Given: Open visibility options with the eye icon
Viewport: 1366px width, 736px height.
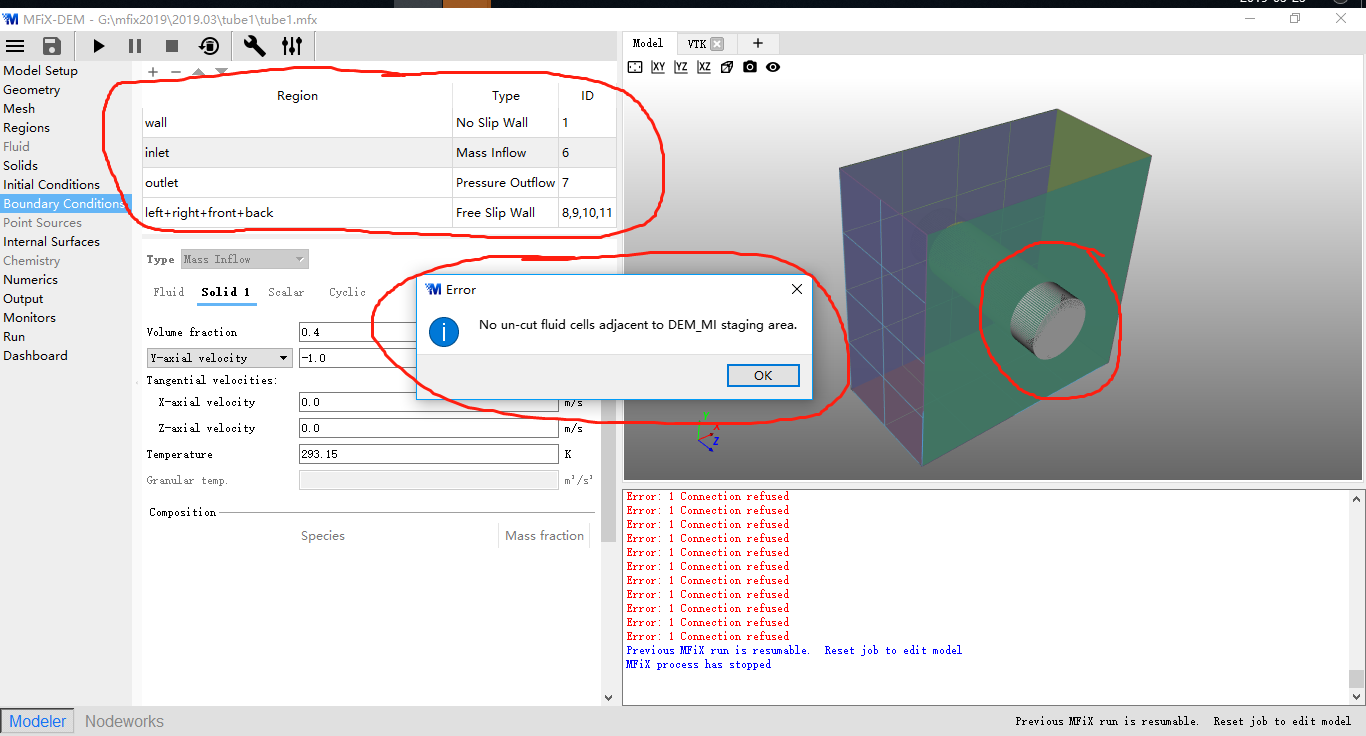Looking at the screenshot, I should click(x=773, y=67).
